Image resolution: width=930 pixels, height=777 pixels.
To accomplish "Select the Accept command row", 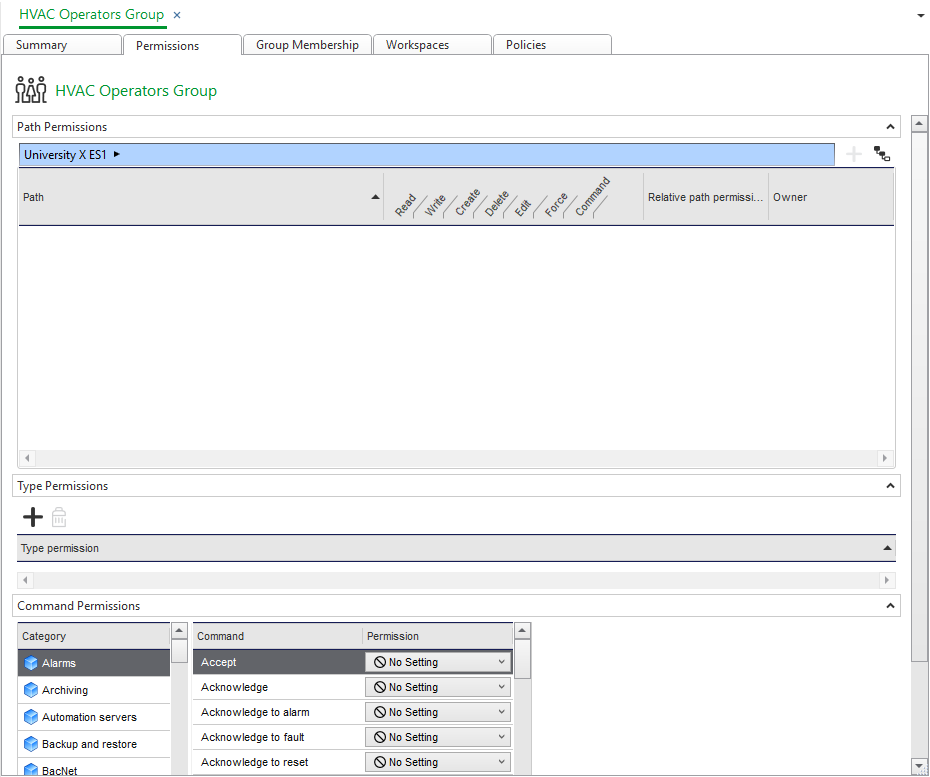I will pyautogui.click(x=279, y=662).
